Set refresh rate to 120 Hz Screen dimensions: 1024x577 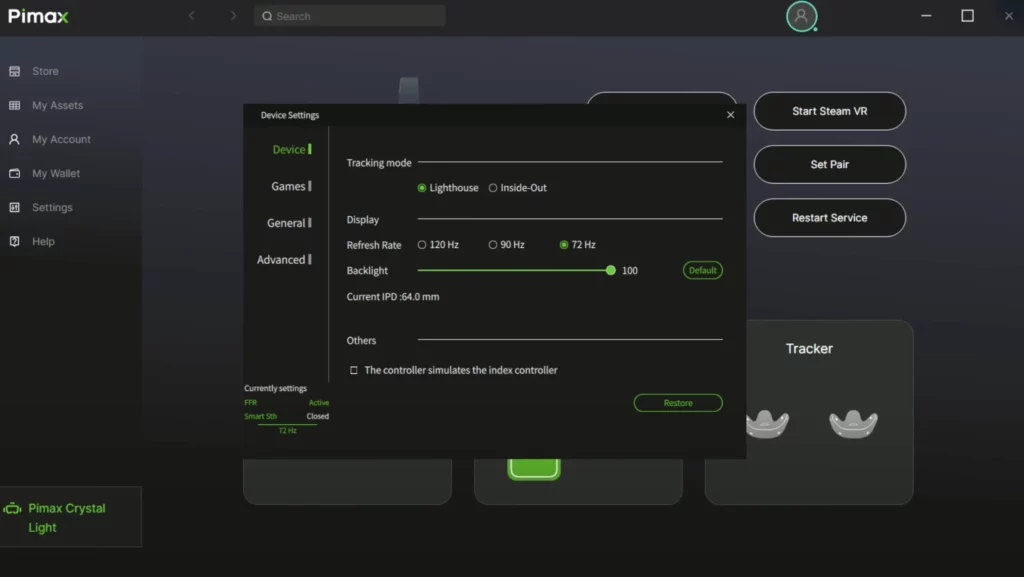click(438, 245)
